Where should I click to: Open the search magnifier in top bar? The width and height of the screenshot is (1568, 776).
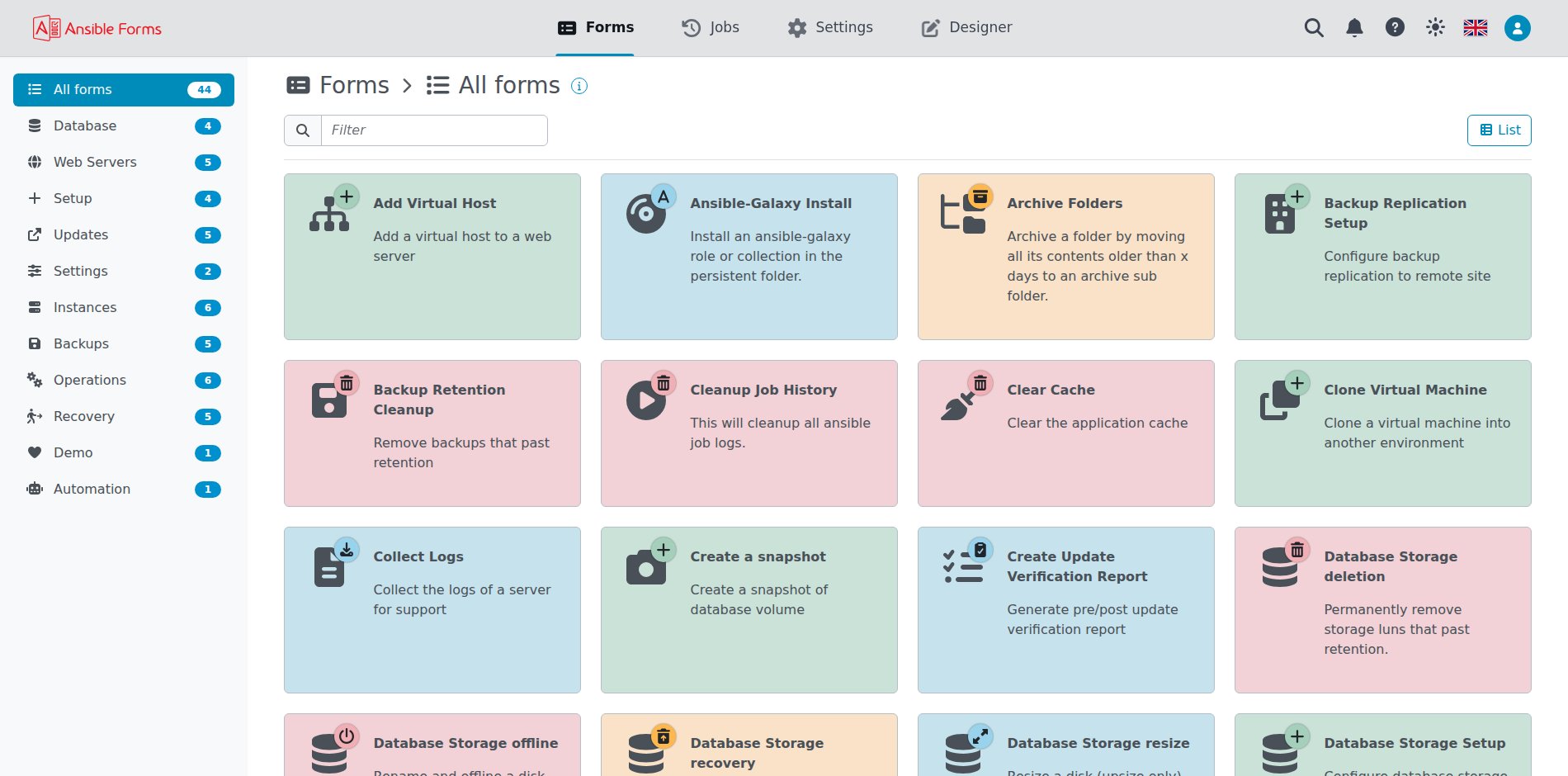tap(1314, 28)
